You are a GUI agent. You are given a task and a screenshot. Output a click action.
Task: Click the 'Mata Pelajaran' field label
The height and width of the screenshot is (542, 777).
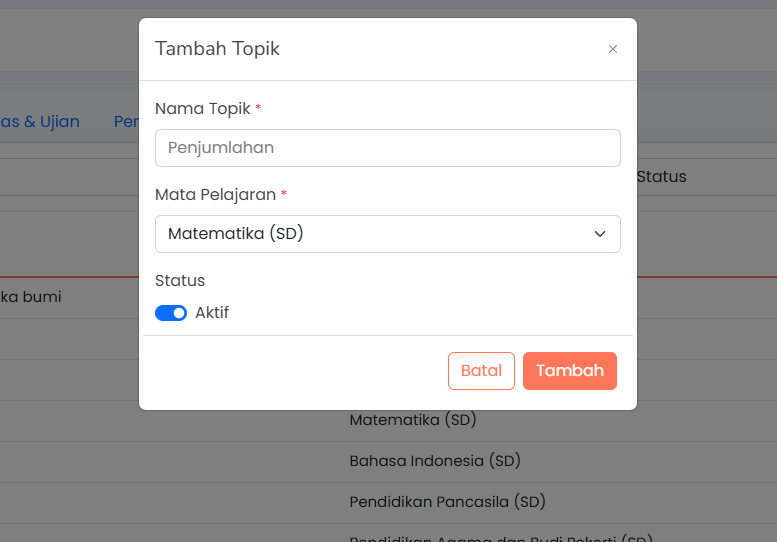pyautogui.click(x=216, y=195)
